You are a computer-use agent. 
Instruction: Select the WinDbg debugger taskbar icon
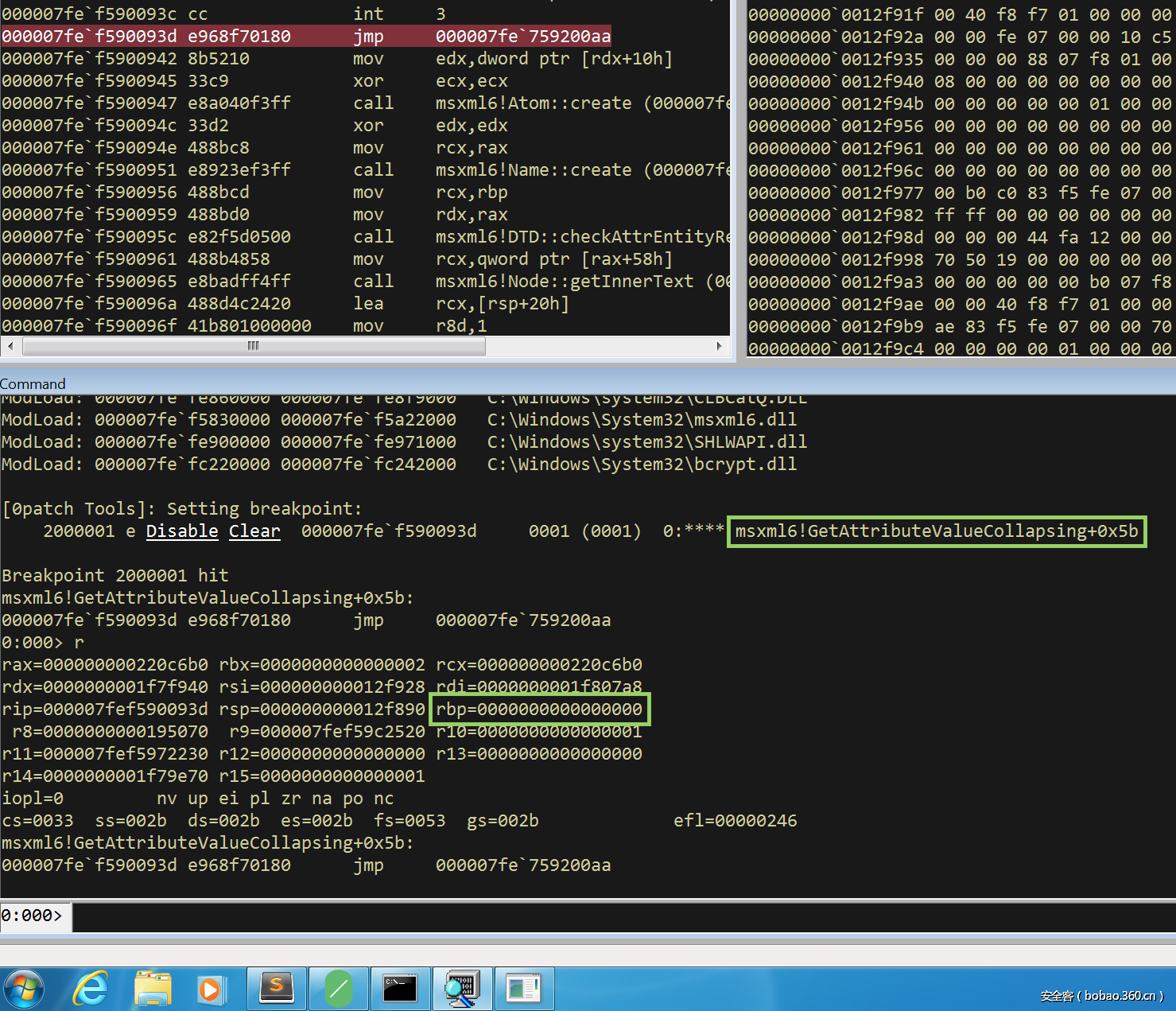point(462,989)
